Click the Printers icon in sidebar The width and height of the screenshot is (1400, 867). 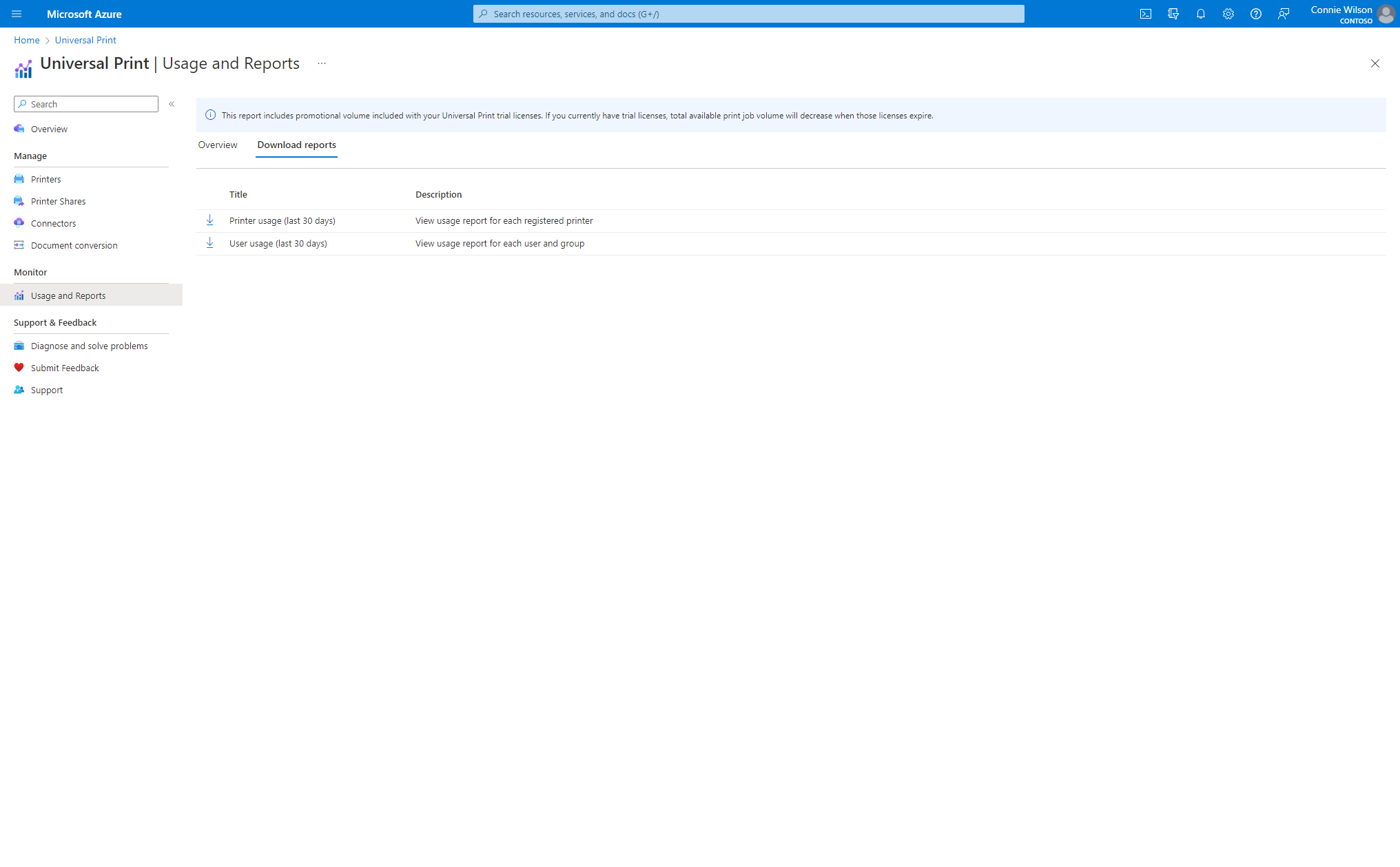19,179
